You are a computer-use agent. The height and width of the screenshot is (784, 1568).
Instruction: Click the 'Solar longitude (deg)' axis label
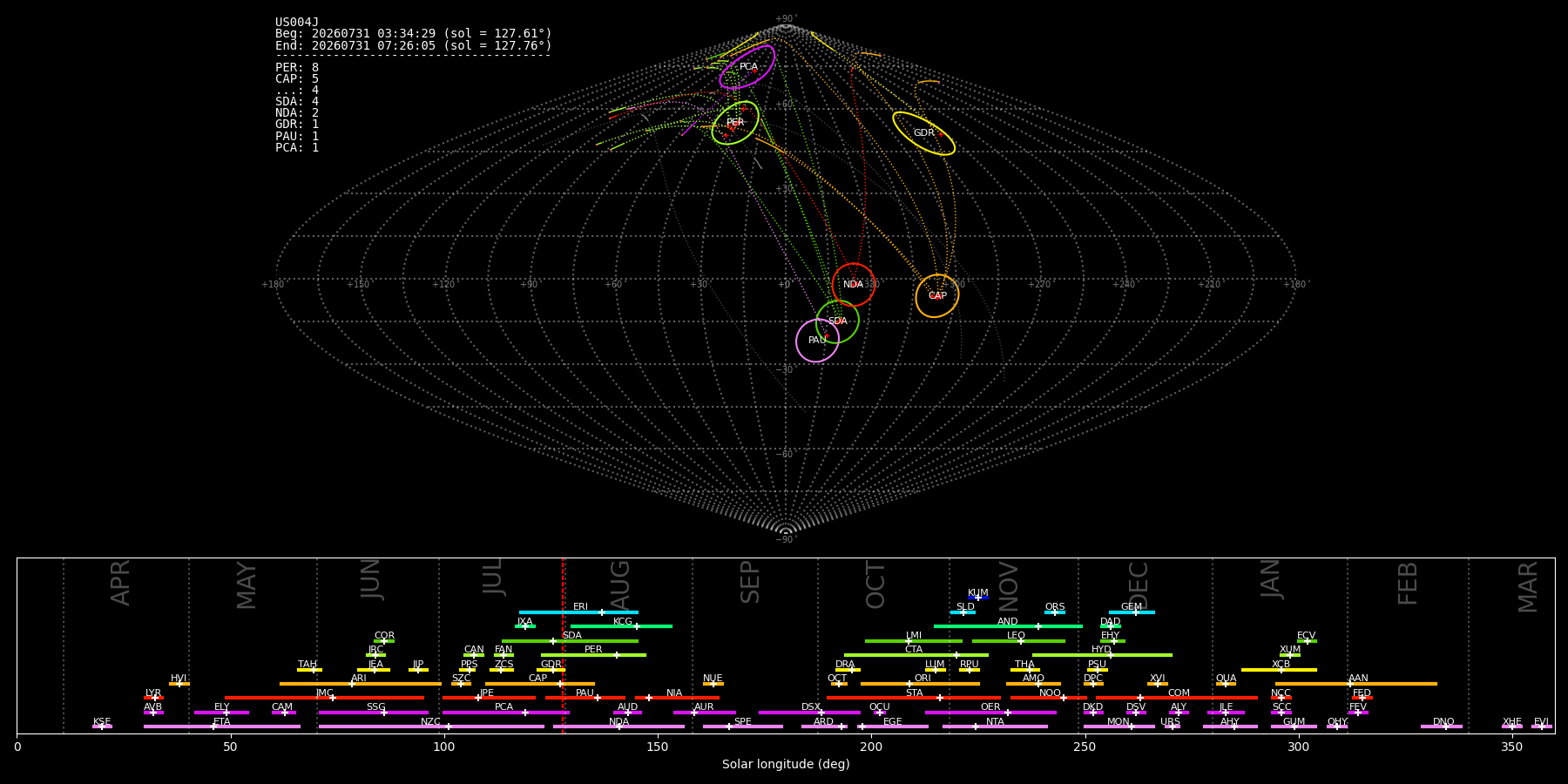[x=786, y=765]
